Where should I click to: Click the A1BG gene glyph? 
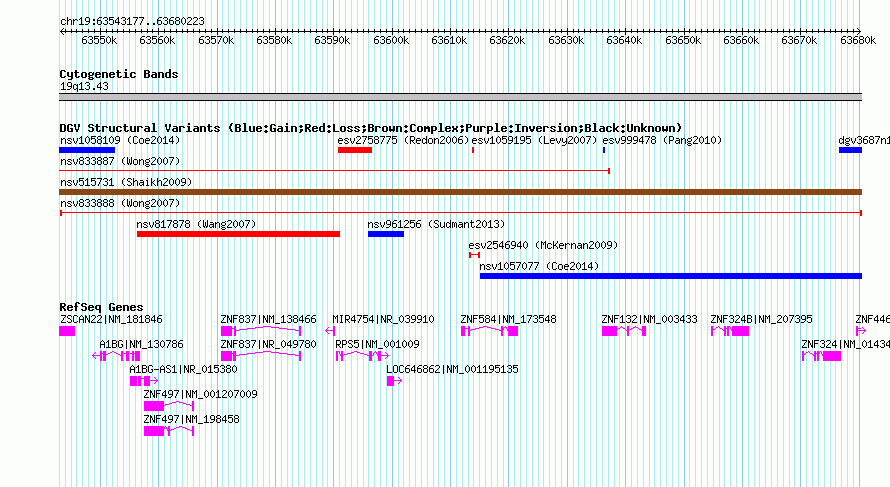coord(116,356)
